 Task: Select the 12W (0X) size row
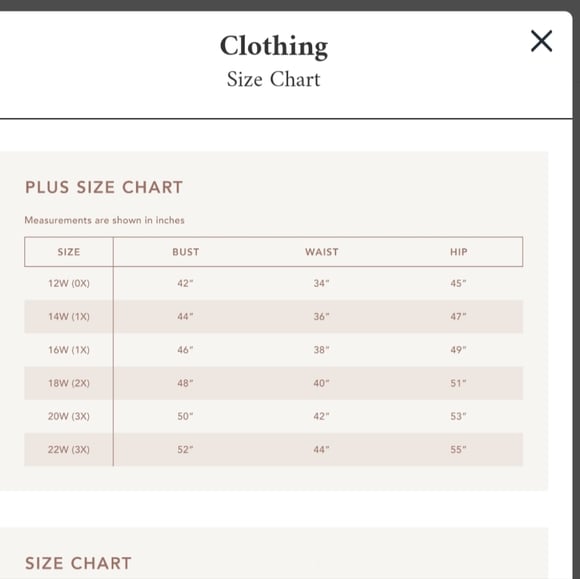(x=274, y=283)
